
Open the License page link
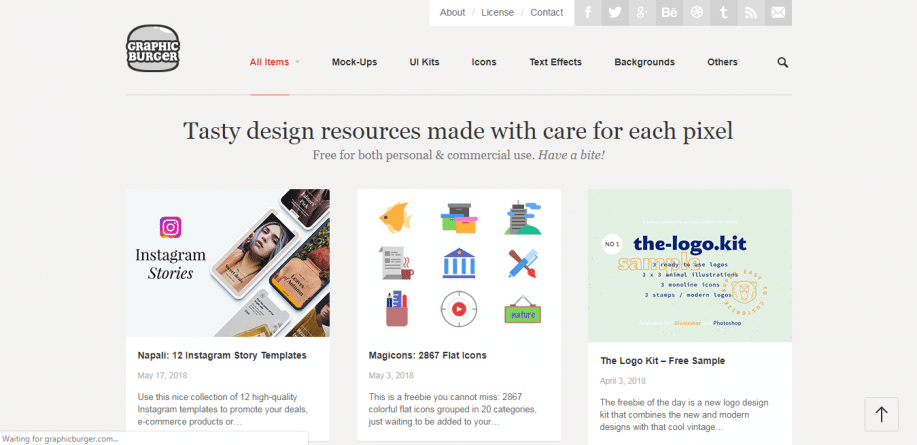[x=498, y=12]
